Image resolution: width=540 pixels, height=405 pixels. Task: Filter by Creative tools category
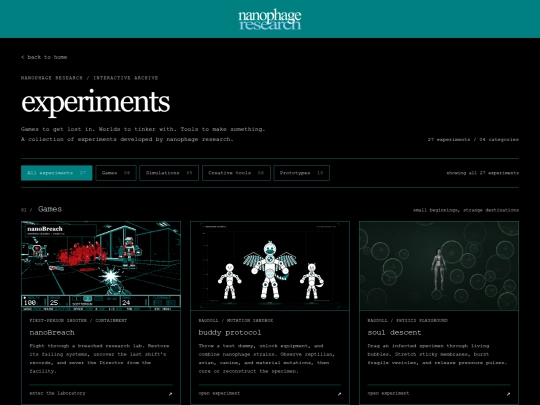(236, 173)
